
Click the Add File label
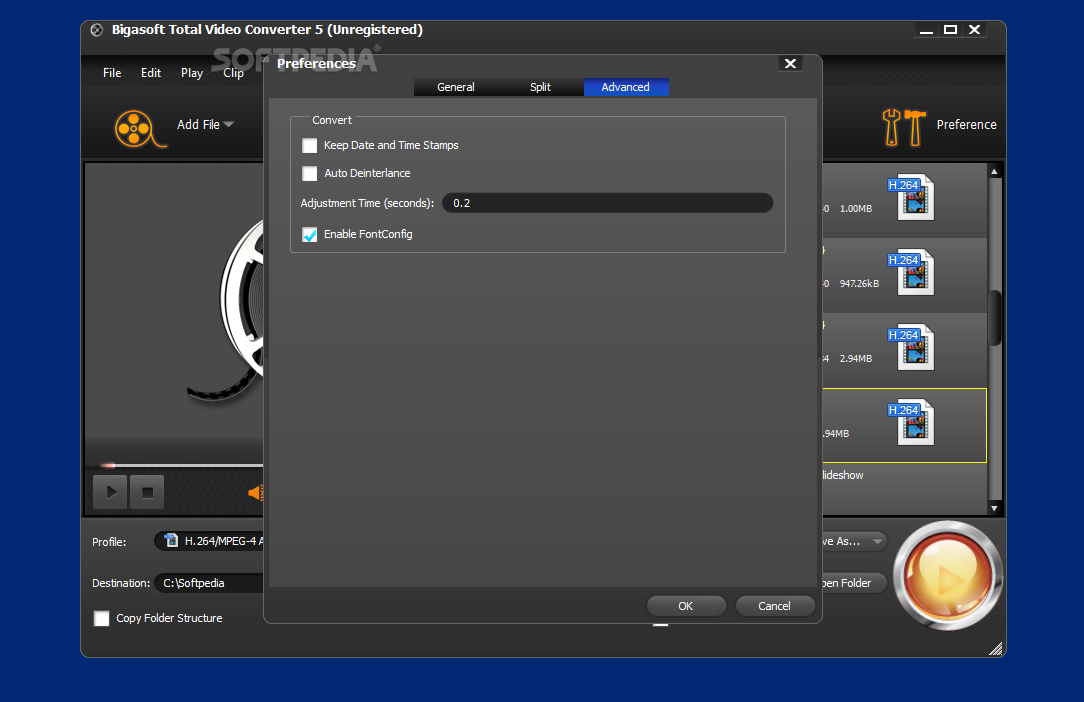(x=198, y=124)
